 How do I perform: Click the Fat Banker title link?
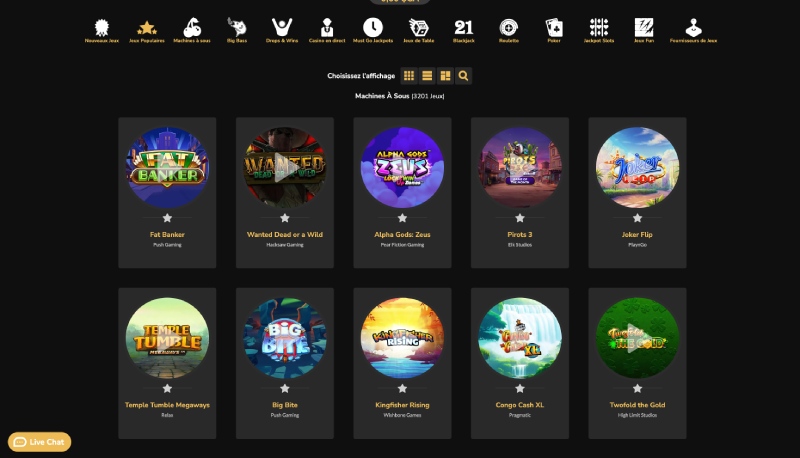click(167, 235)
